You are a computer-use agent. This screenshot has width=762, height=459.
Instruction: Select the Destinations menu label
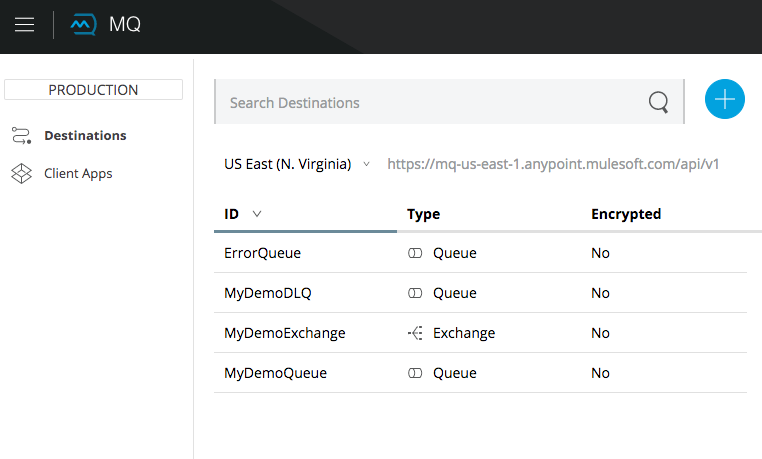click(x=85, y=136)
